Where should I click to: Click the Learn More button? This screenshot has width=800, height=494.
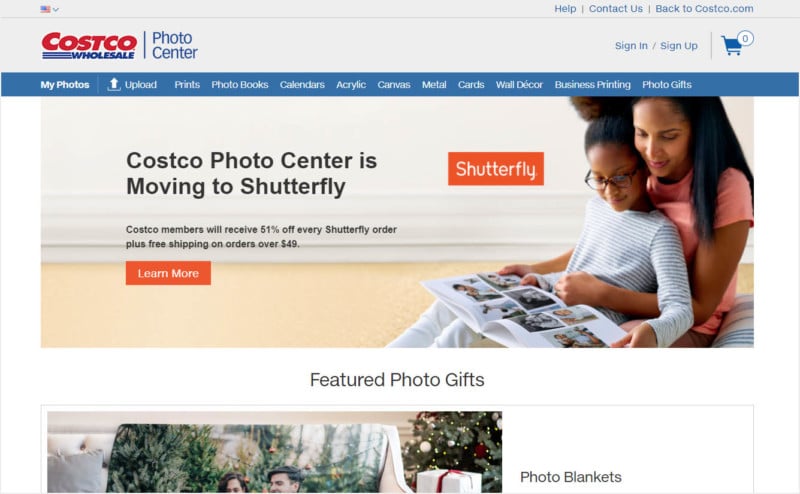168,273
